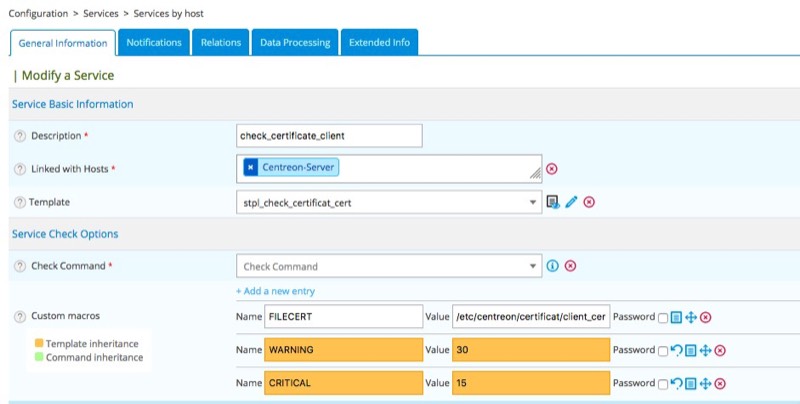The image size is (800, 404).
Task: Remove Centreon-Server tag from linked hosts
Action: coord(250,167)
